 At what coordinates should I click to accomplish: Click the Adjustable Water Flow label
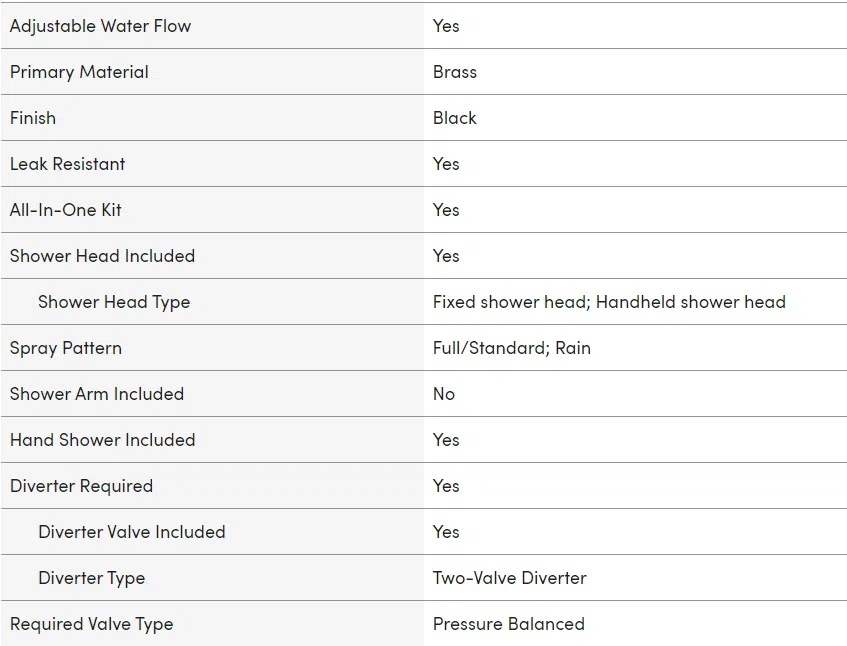pyautogui.click(x=100, y=26)
